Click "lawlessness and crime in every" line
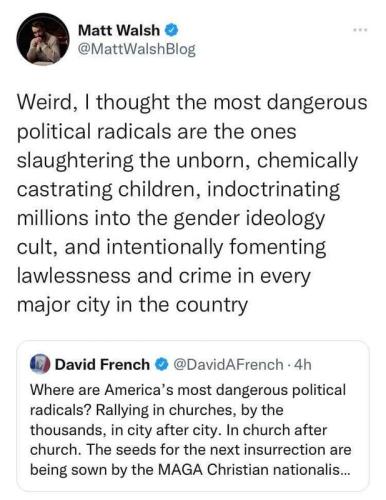Viewport: 386px width, 500px height. 164,276
